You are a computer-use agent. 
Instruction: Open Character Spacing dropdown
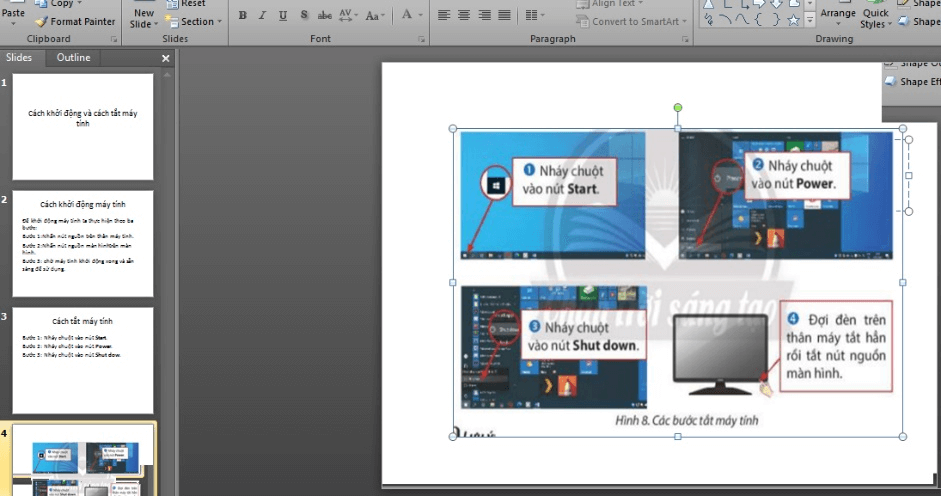coord(347,16)
